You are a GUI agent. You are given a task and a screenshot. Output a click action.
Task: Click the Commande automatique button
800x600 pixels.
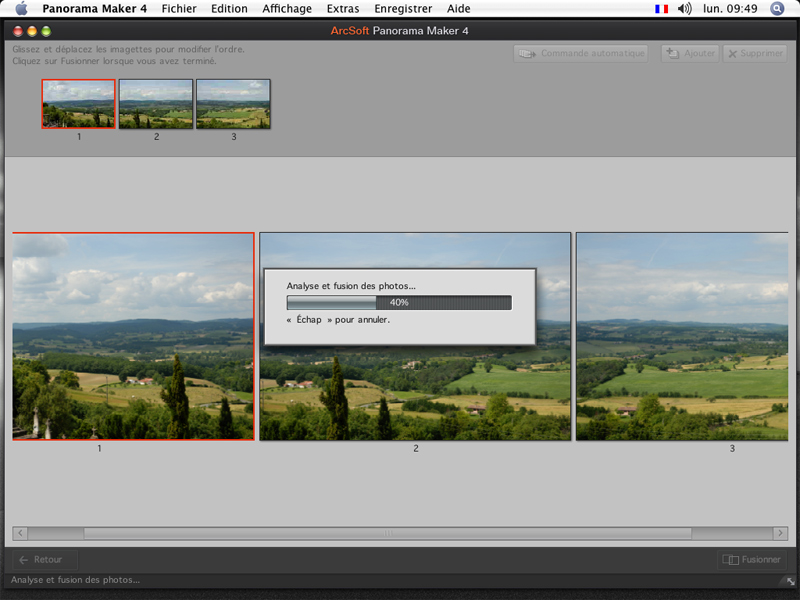tap(581, 54)
